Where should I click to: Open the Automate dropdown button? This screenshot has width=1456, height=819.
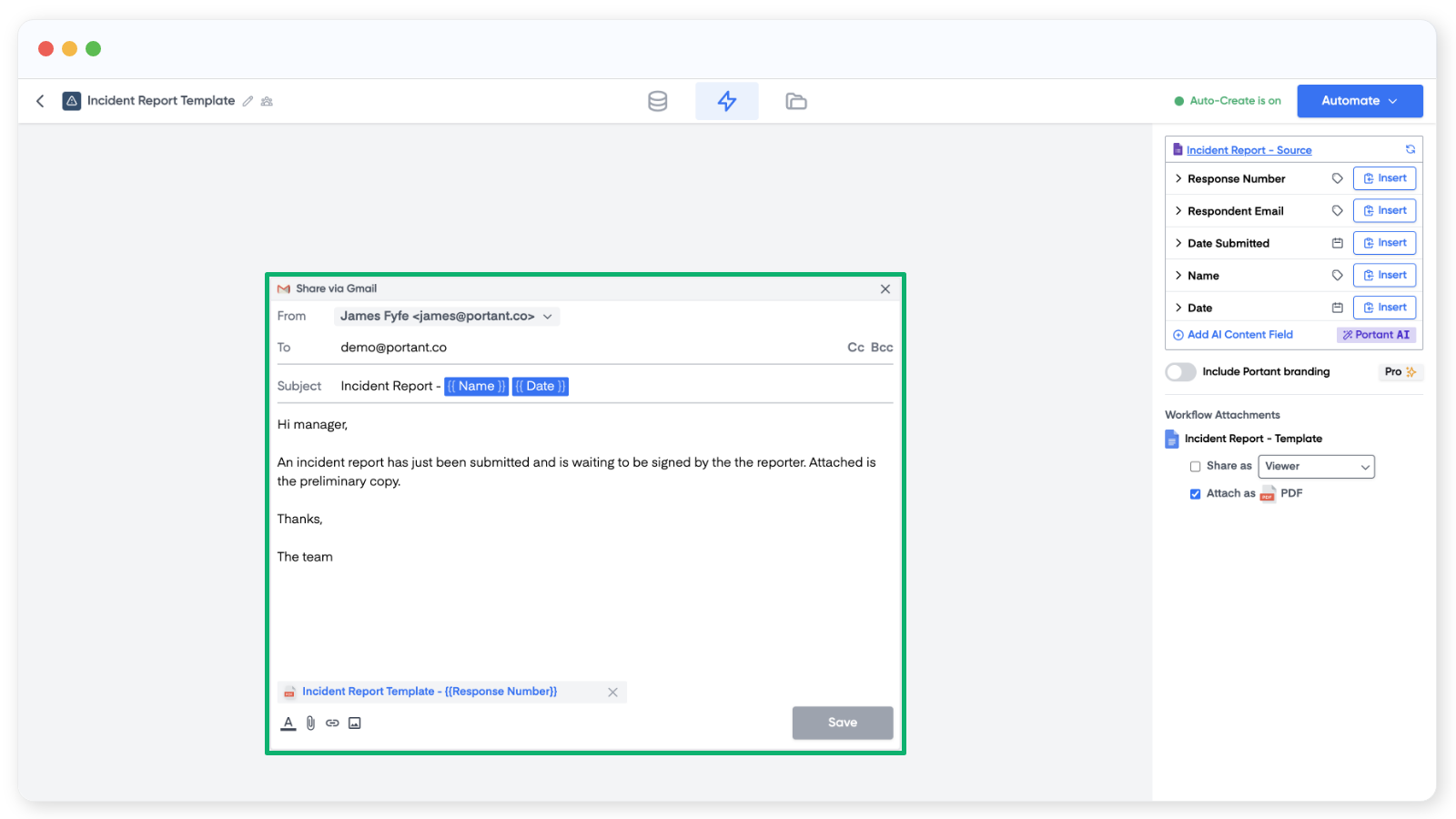tap(1360, 101)
